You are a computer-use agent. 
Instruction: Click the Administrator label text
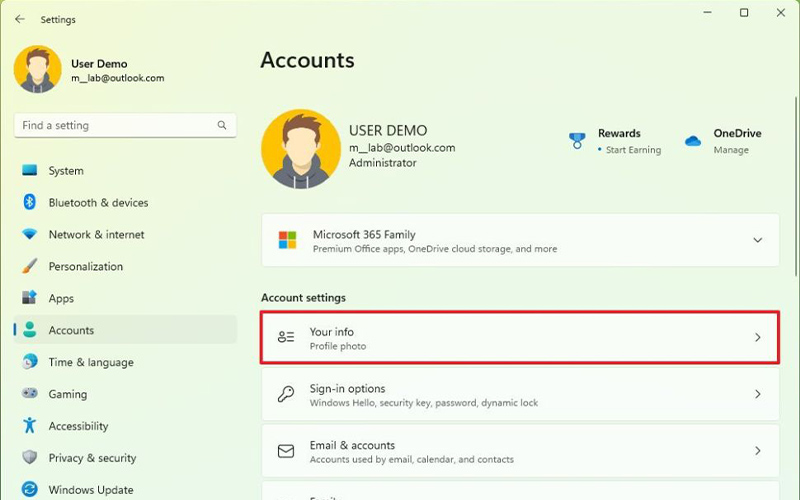click(x=383, y=163)
